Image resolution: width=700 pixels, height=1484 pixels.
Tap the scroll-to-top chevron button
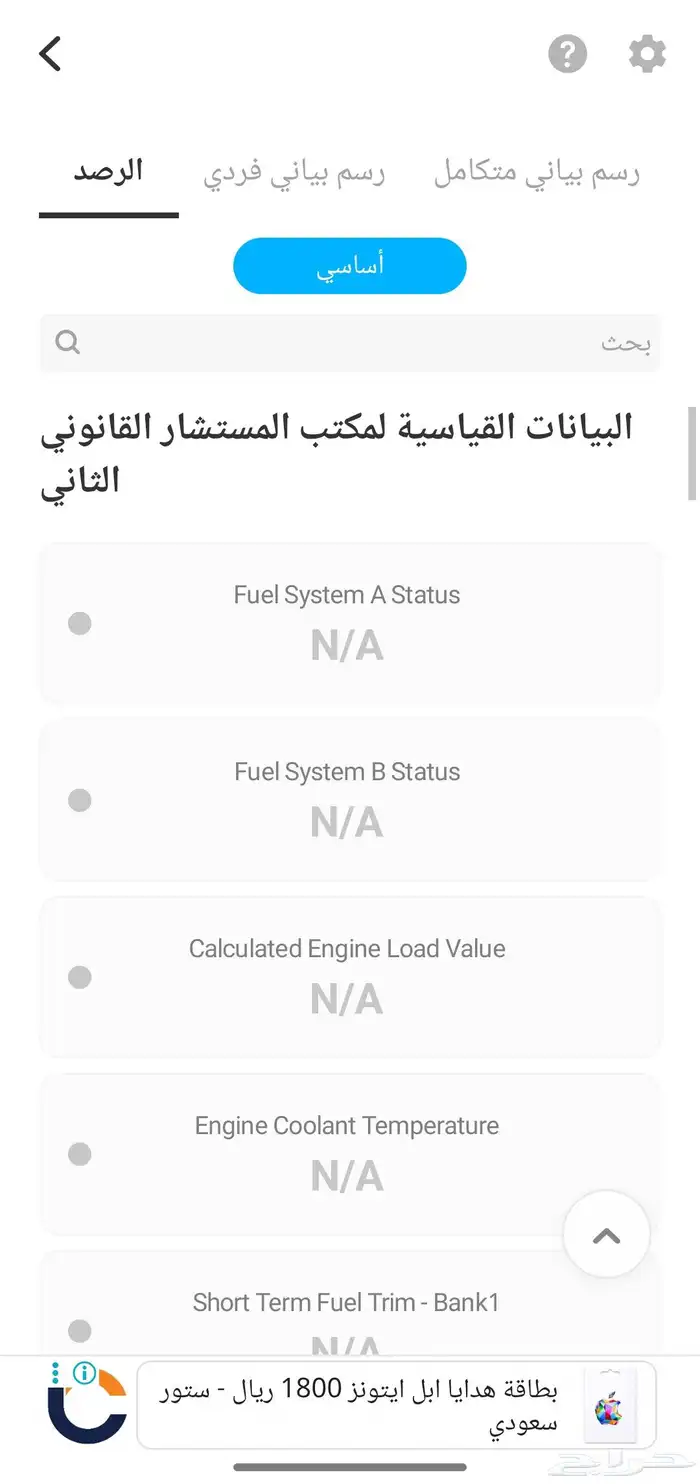(x=606, y=1234)
